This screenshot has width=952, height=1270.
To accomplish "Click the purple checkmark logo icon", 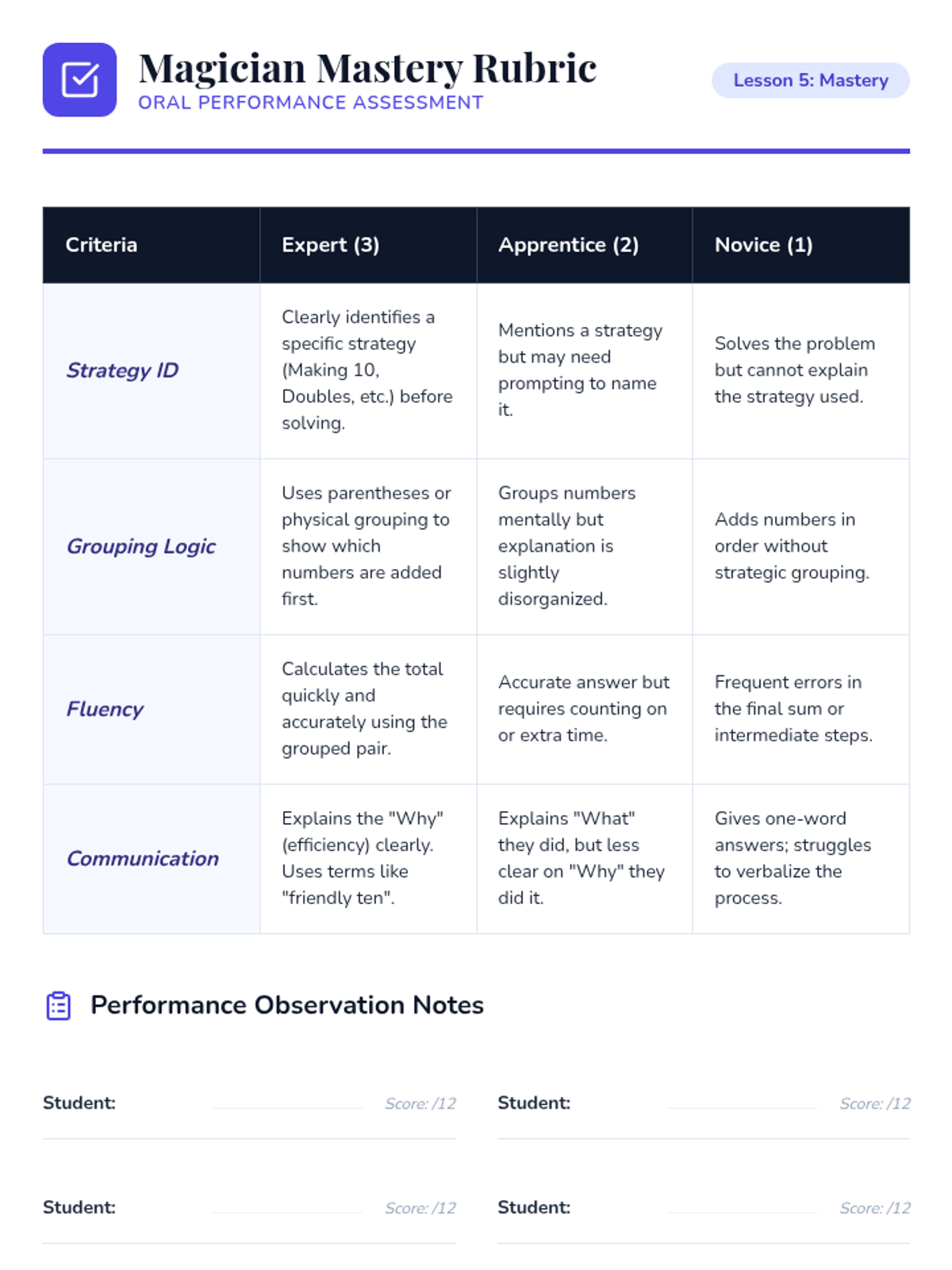I will 79,79.
